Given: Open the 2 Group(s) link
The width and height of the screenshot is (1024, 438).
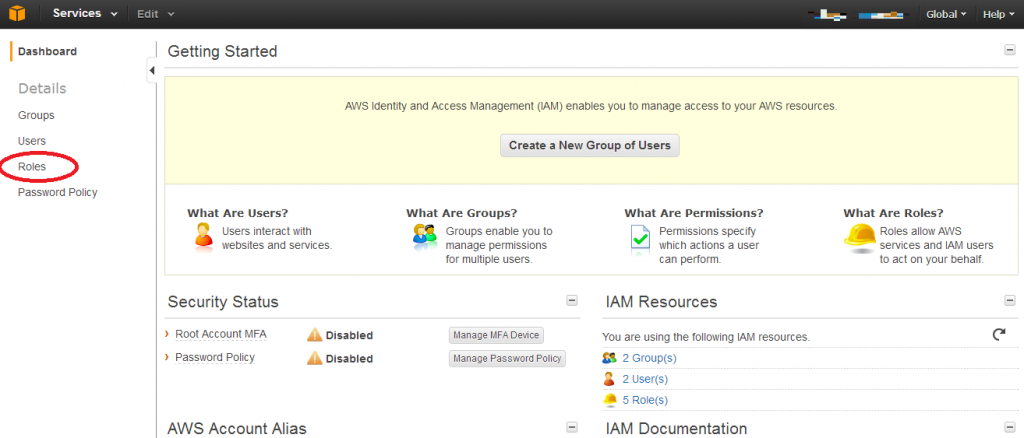Looking at the screenshot, I should 649,358.
